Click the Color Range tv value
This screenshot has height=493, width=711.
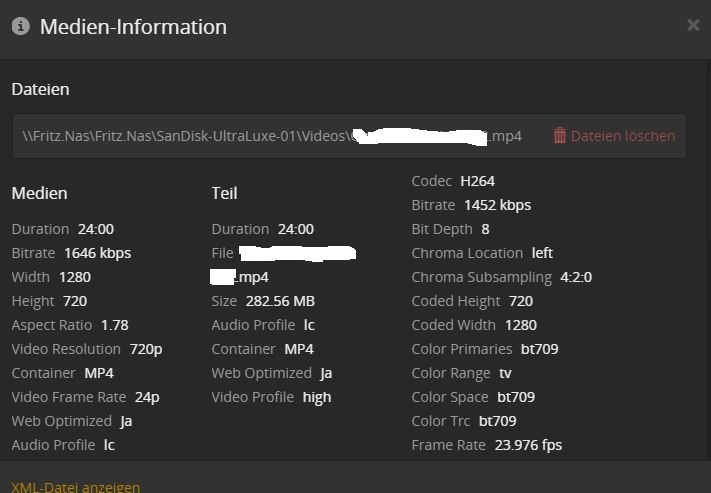pyautogui.click(x=505, y=373)
